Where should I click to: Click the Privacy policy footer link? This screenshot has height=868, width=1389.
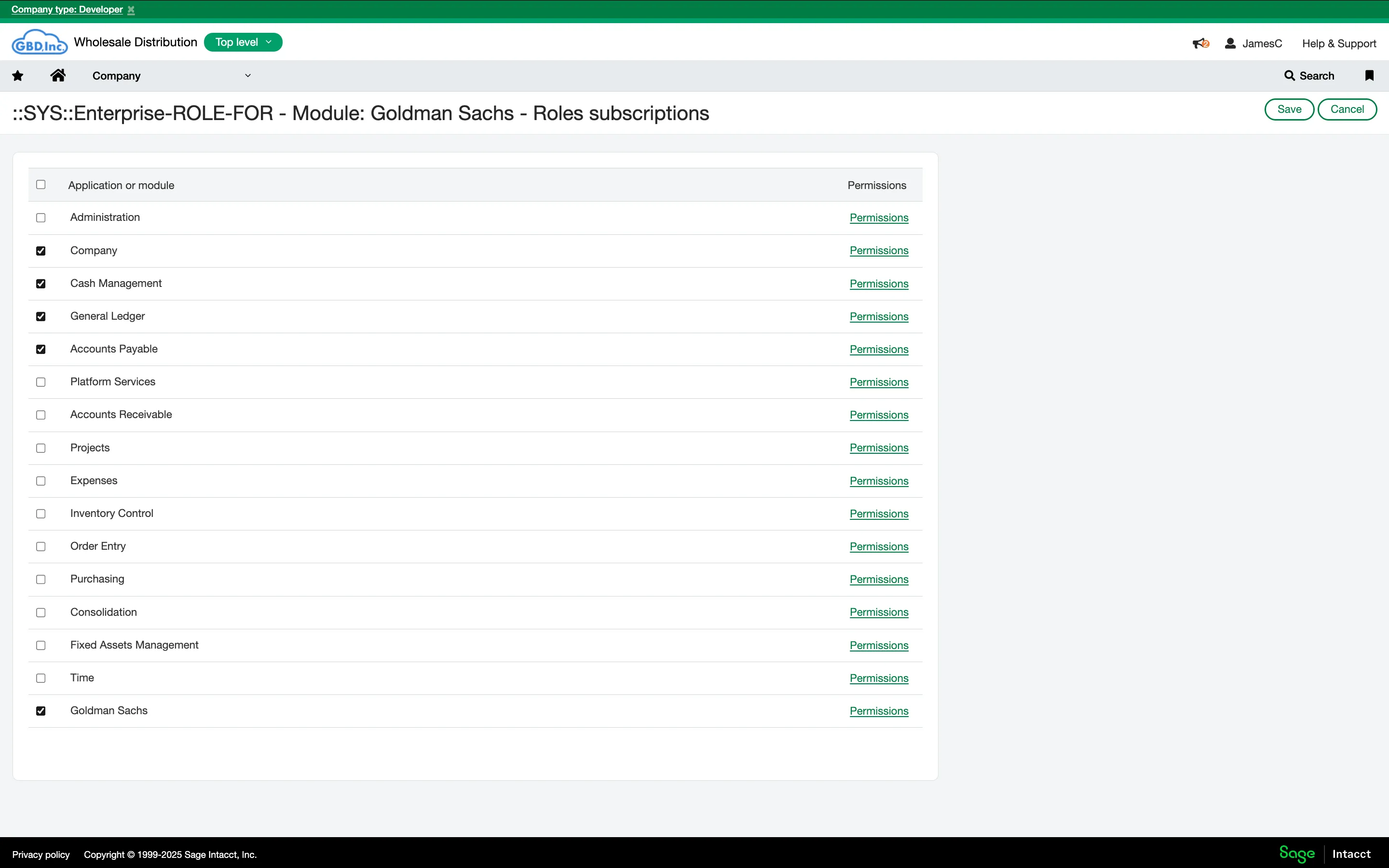(41, 855)
